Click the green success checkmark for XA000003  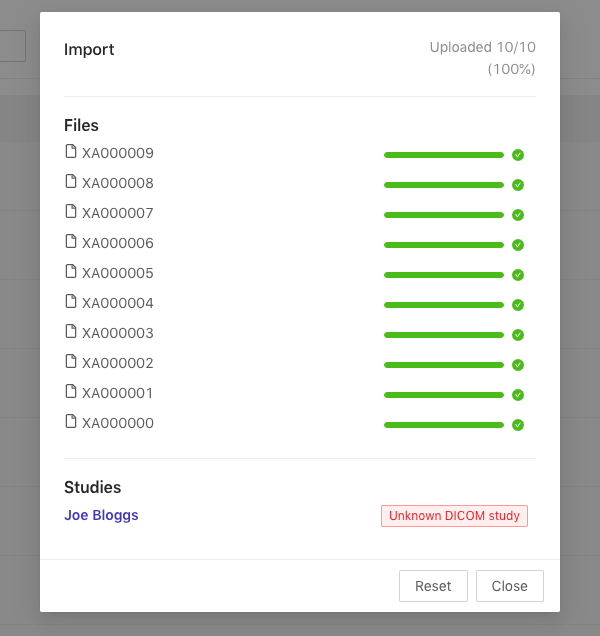pos(518,335)
